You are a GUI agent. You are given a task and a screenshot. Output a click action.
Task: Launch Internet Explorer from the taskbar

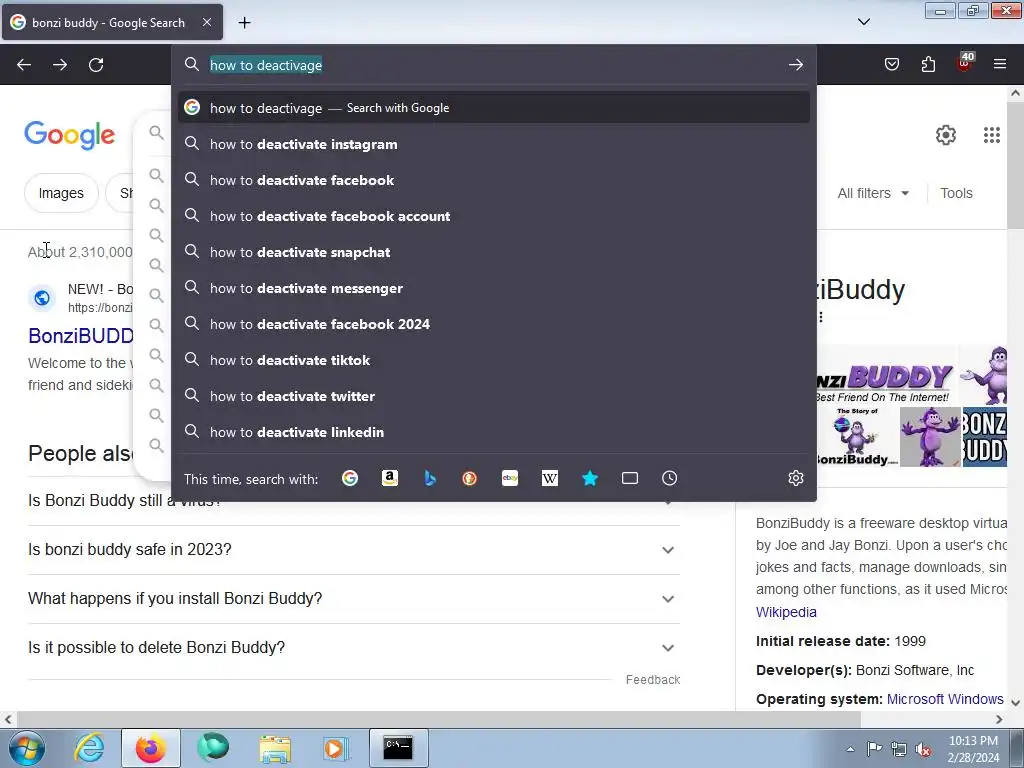point(89,748)
